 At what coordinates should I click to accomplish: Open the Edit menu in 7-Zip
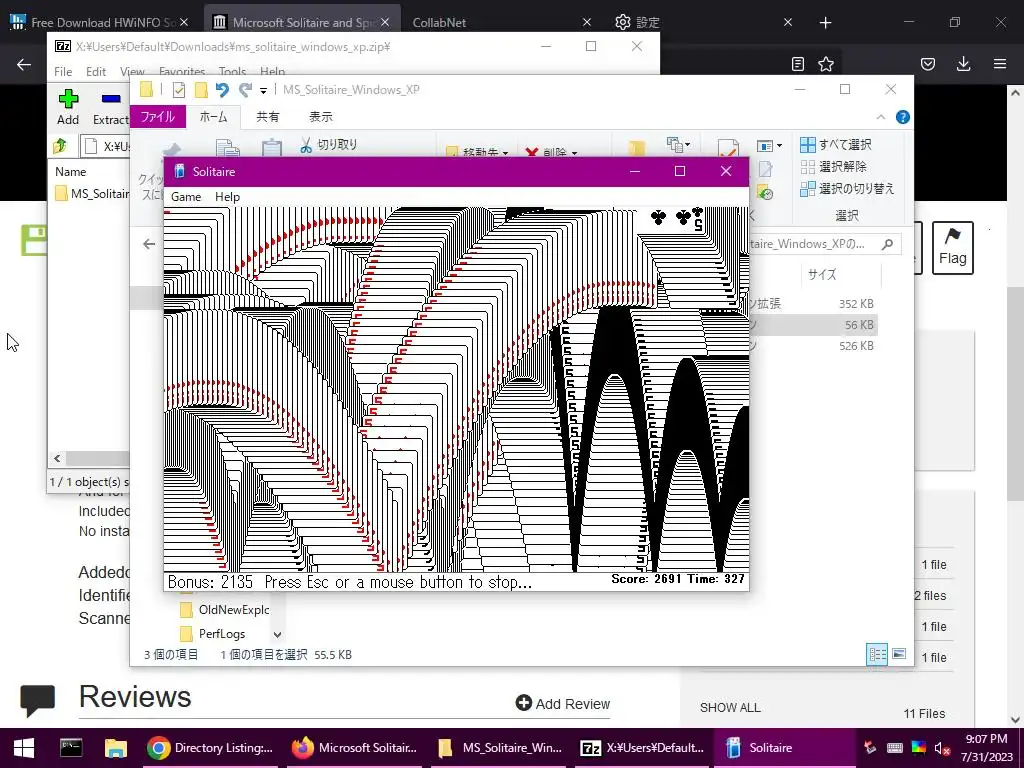point(95,71)
